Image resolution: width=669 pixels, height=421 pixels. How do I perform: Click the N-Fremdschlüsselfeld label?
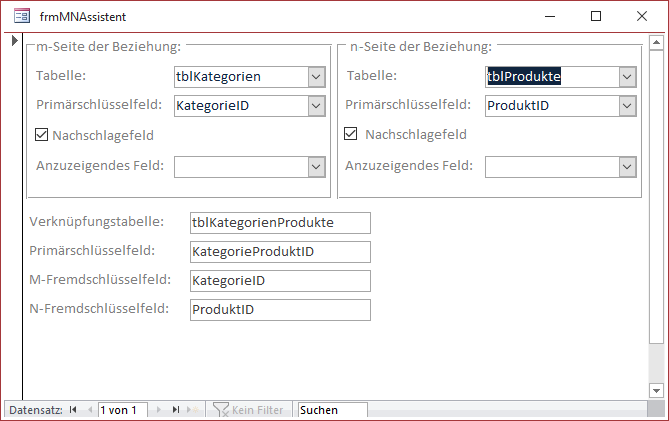[x=99, y=309]
